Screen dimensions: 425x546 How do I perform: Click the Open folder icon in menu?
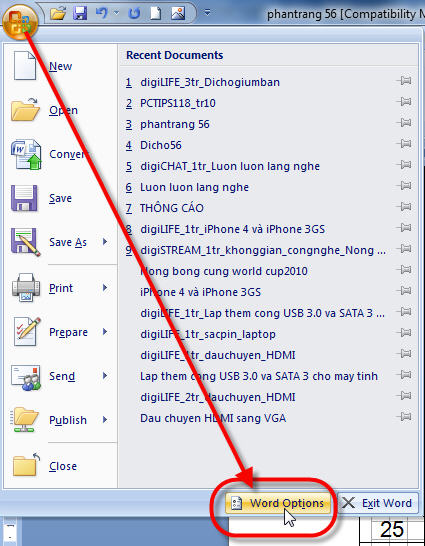[x=25, y=110]
